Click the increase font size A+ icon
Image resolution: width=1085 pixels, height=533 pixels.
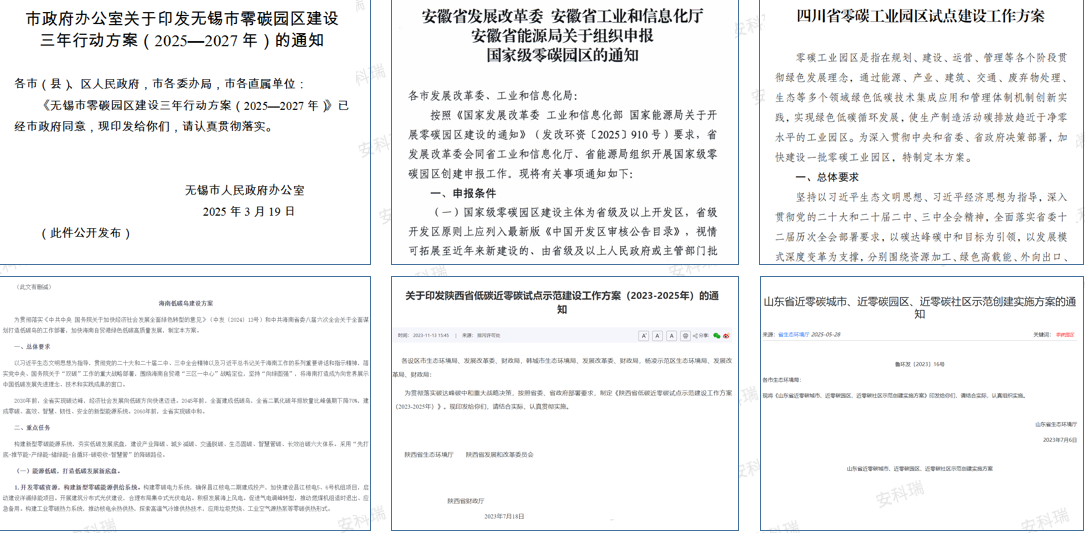click(644, 336)
